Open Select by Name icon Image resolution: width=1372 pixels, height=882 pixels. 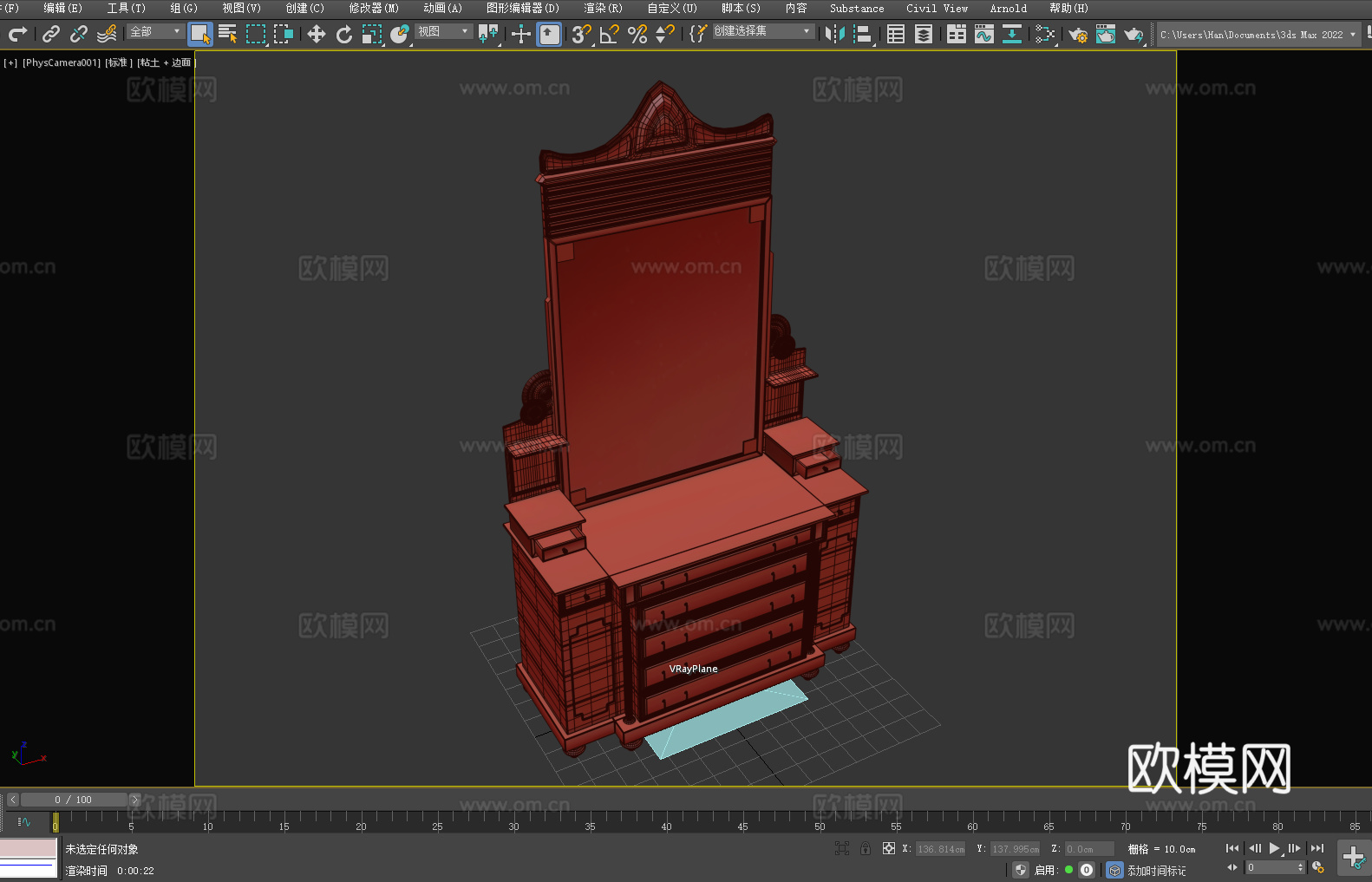point(228,34)
